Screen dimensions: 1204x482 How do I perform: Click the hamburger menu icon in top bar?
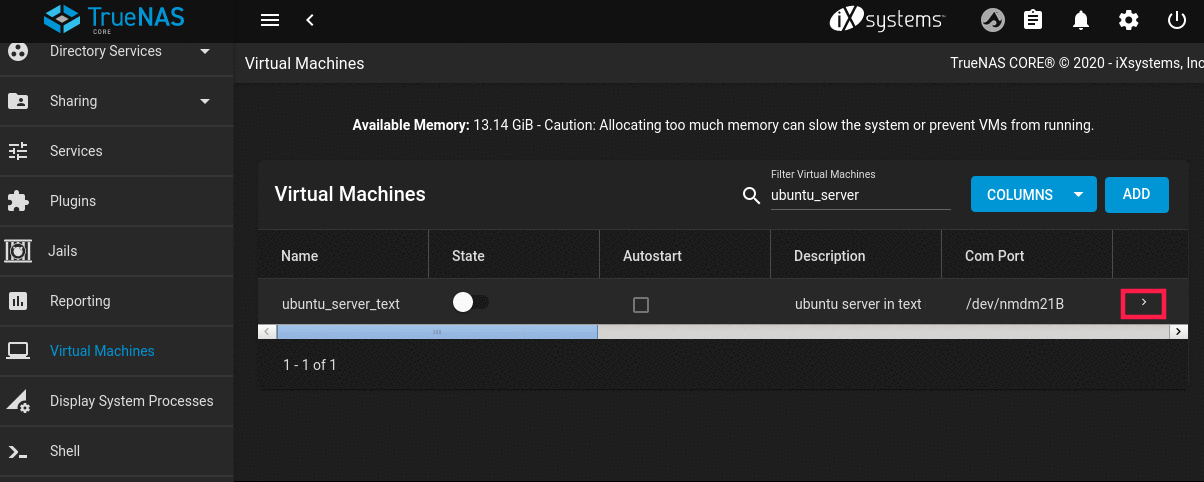point(269,20)
